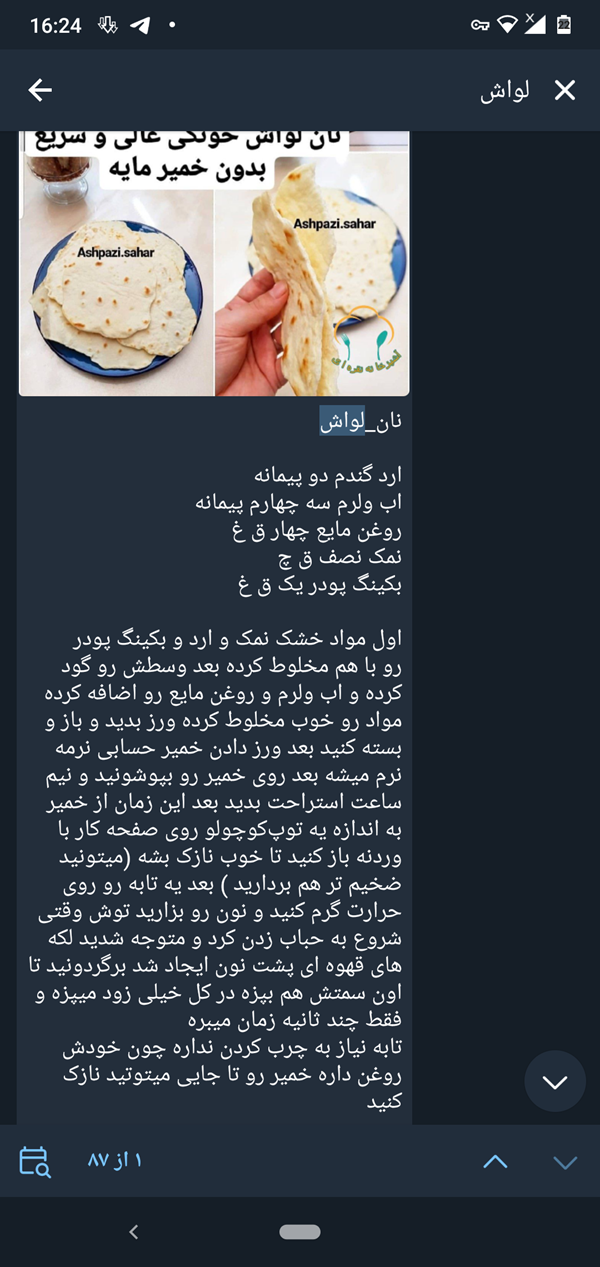Tap the highlighted hashtag نان_لواش
The width and height of the screenshot is (600, 1267).
pyautogui.click(x=361, y=423)
